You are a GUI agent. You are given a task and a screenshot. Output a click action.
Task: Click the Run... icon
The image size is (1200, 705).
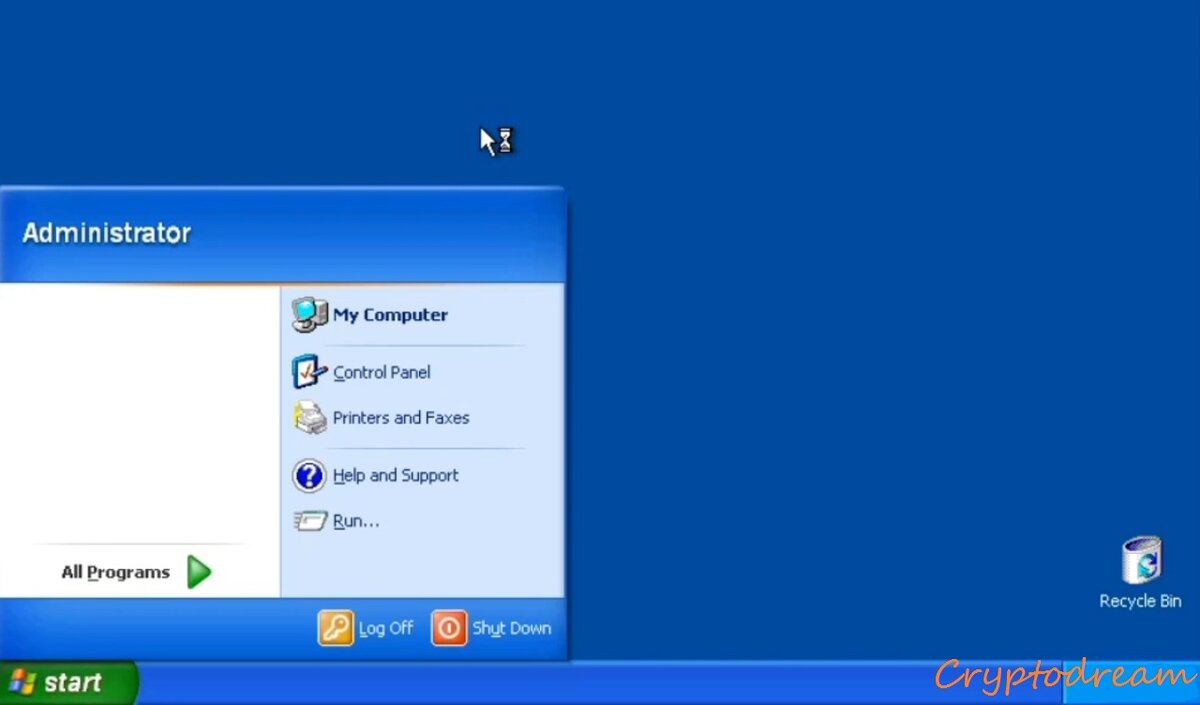click(x=309, y=520)
